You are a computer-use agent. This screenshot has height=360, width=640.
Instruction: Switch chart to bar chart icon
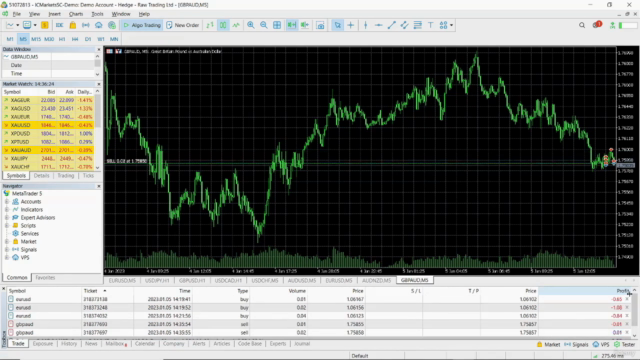pos(209,25)
